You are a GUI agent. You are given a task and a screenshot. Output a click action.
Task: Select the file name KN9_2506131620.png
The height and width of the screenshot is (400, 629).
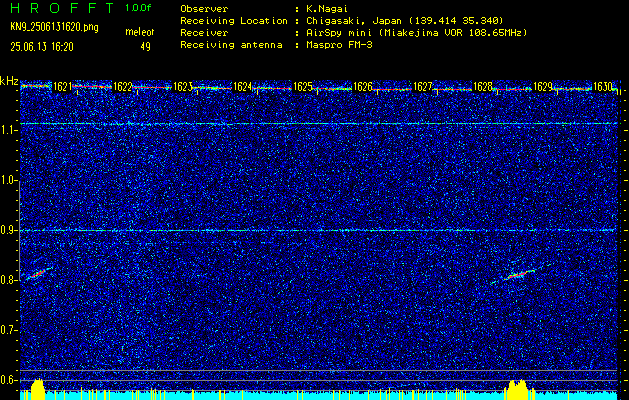click(x=54, y=27)
